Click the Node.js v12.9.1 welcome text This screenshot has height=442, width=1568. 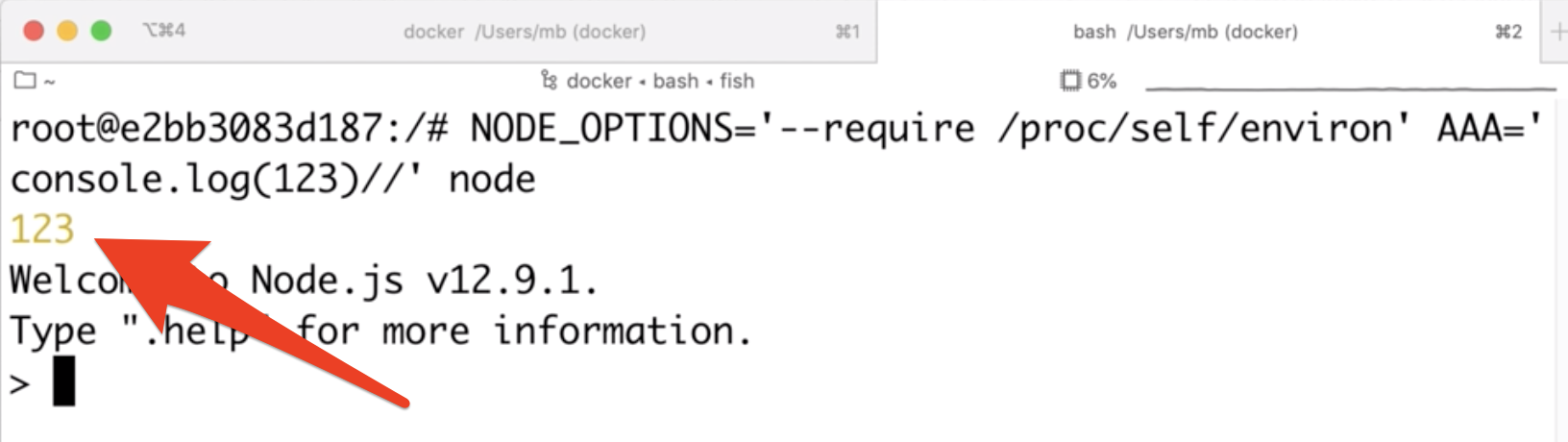424,281
